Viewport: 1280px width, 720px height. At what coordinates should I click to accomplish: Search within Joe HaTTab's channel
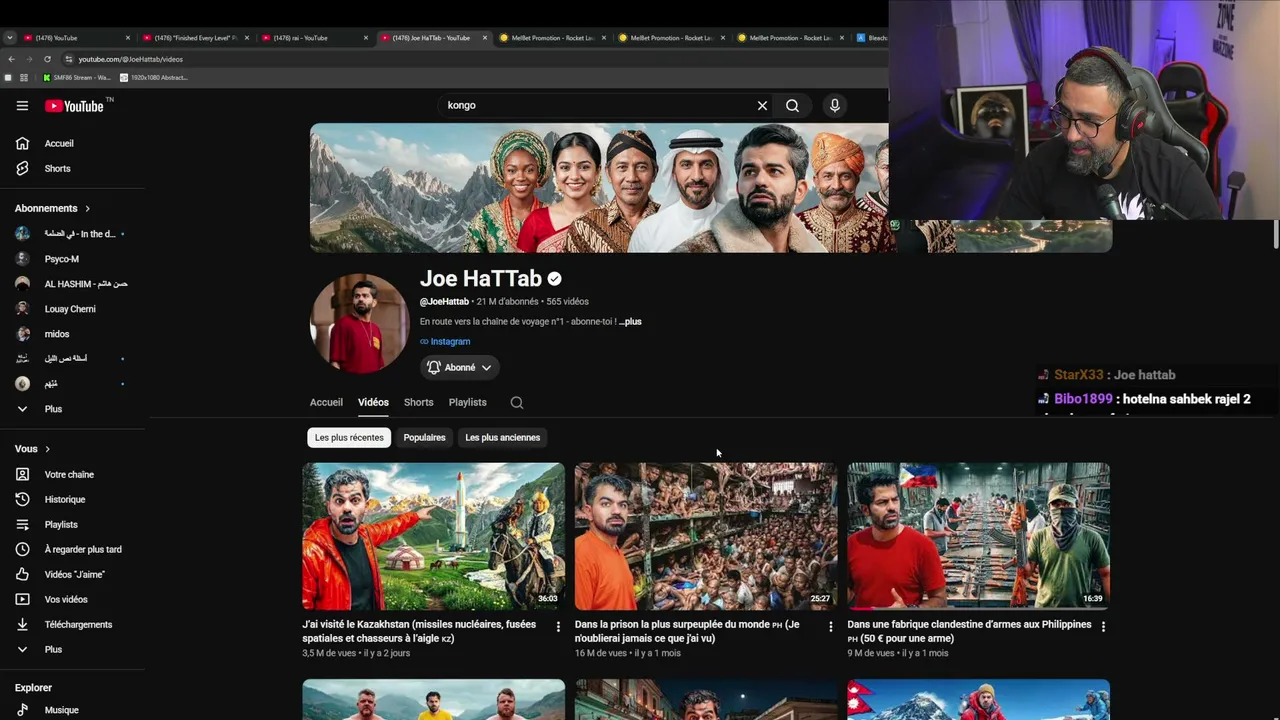[517, 403]
